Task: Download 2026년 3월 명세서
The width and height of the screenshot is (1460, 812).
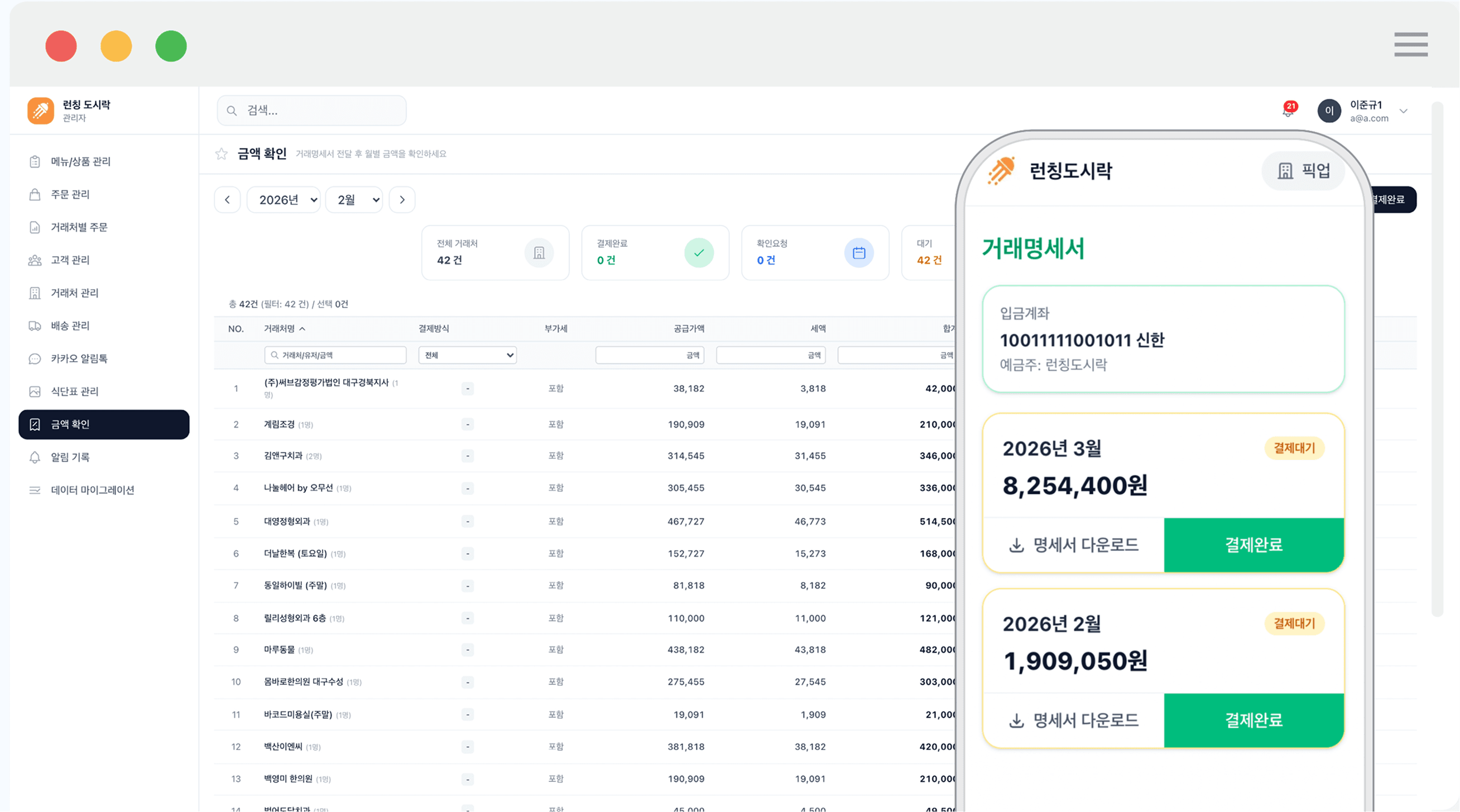Action: point(1073,545)
